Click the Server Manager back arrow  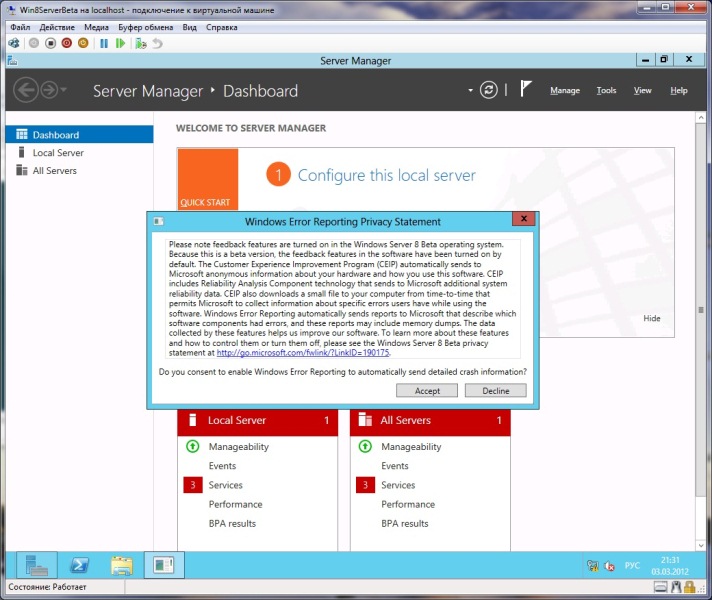point(26,90)
